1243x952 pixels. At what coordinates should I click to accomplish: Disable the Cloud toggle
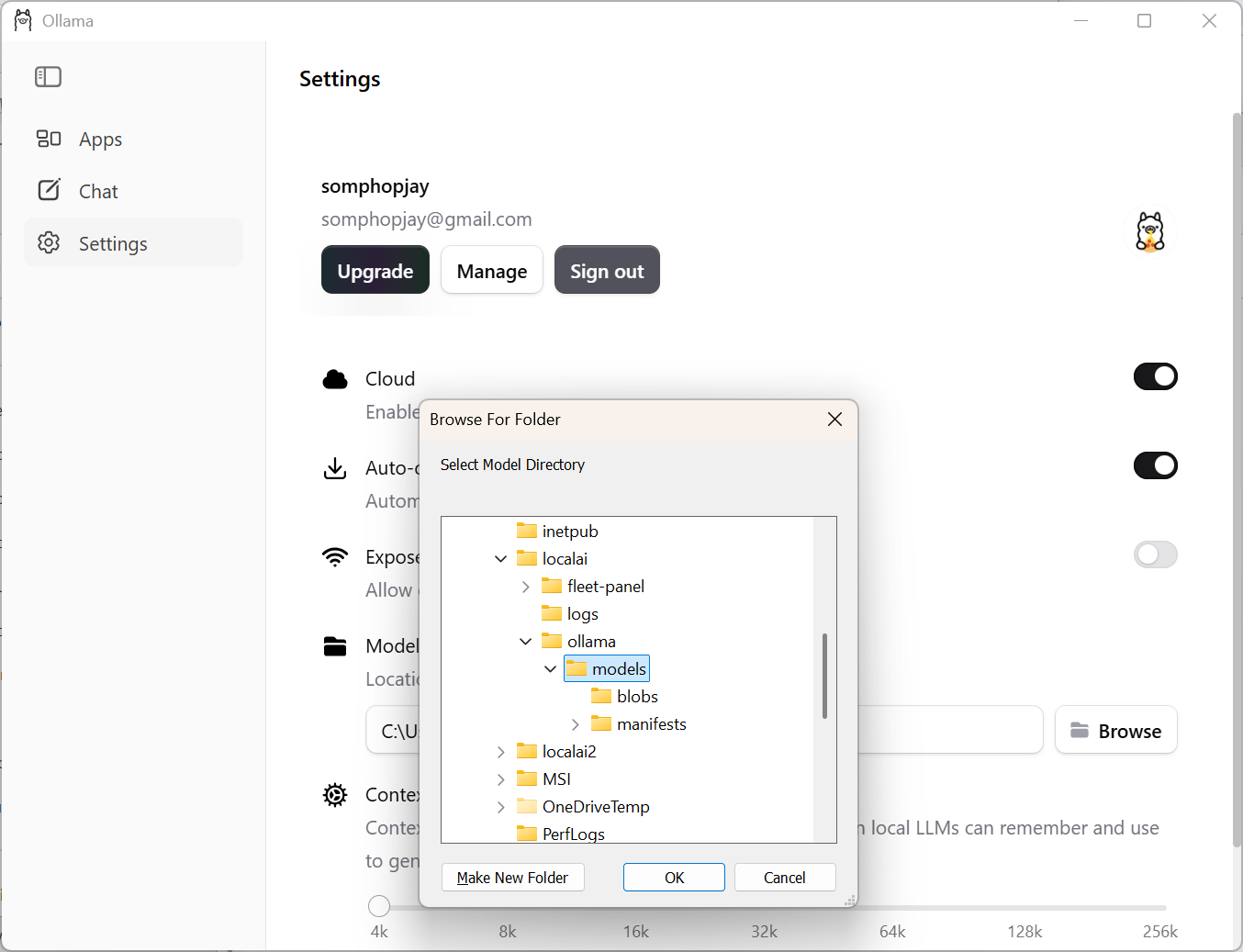coord(1156,376)
